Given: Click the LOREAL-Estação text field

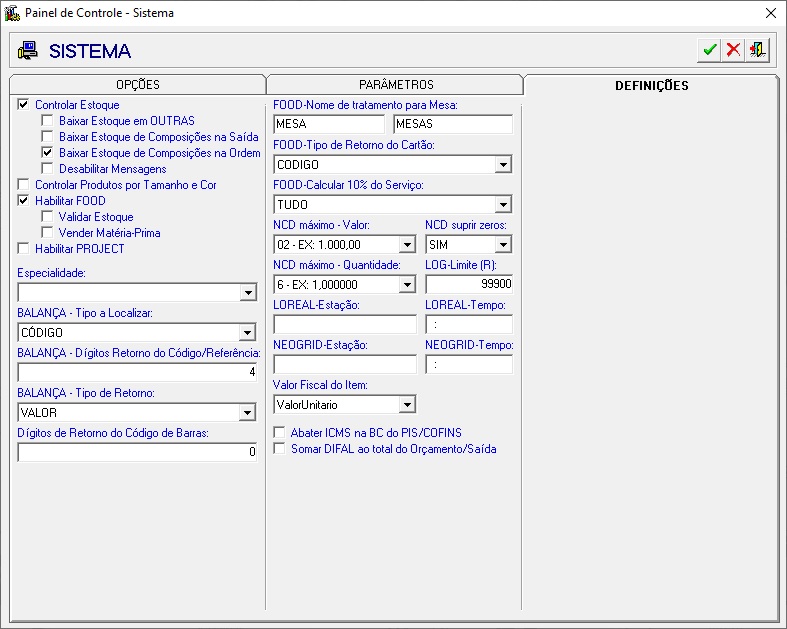Looking at the screenshot, I should coord(344,324).
